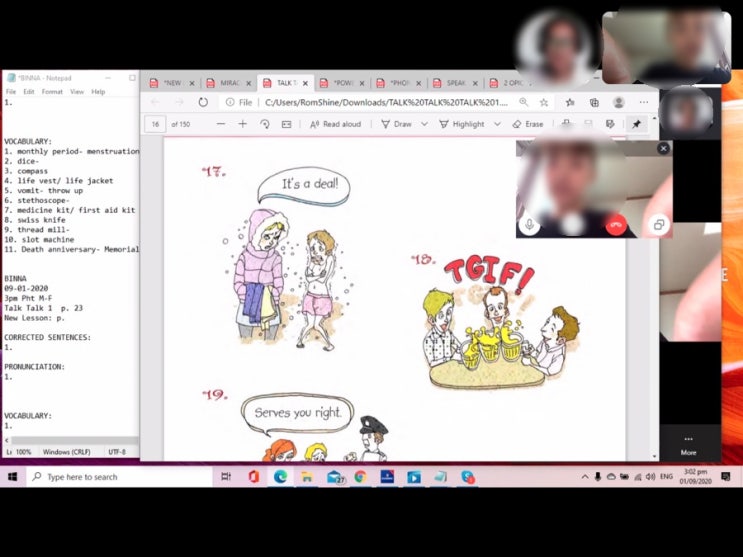Click Notepad horizontal scrollbar left arrow
Screen dimensions: 743x557
pos(7,440)
